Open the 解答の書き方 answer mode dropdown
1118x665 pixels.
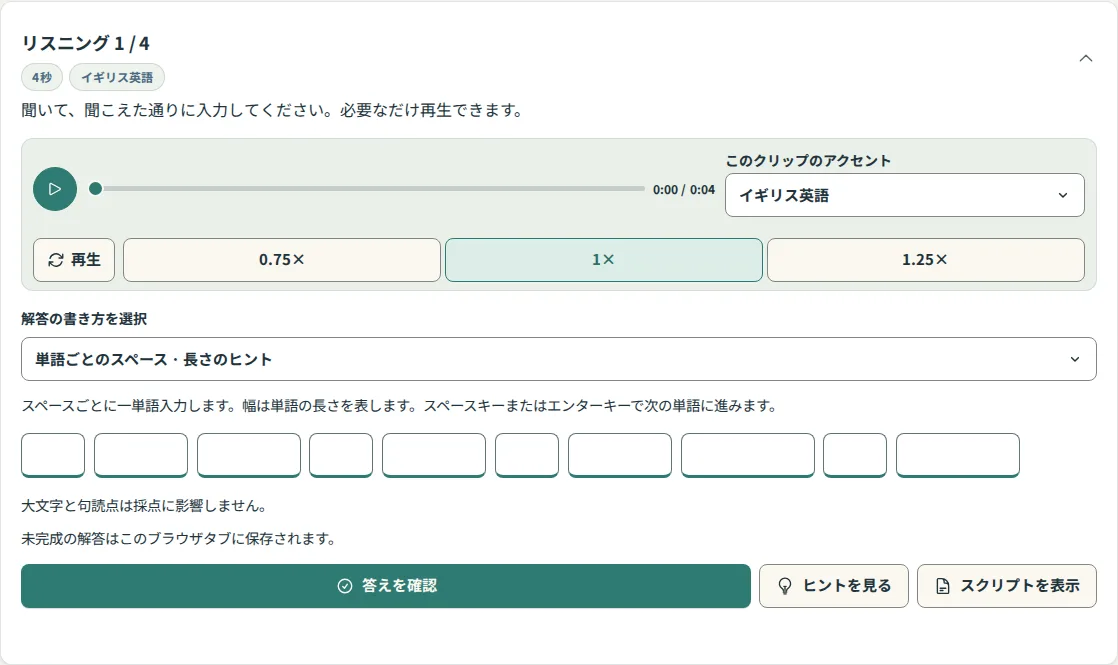point(559,359)
